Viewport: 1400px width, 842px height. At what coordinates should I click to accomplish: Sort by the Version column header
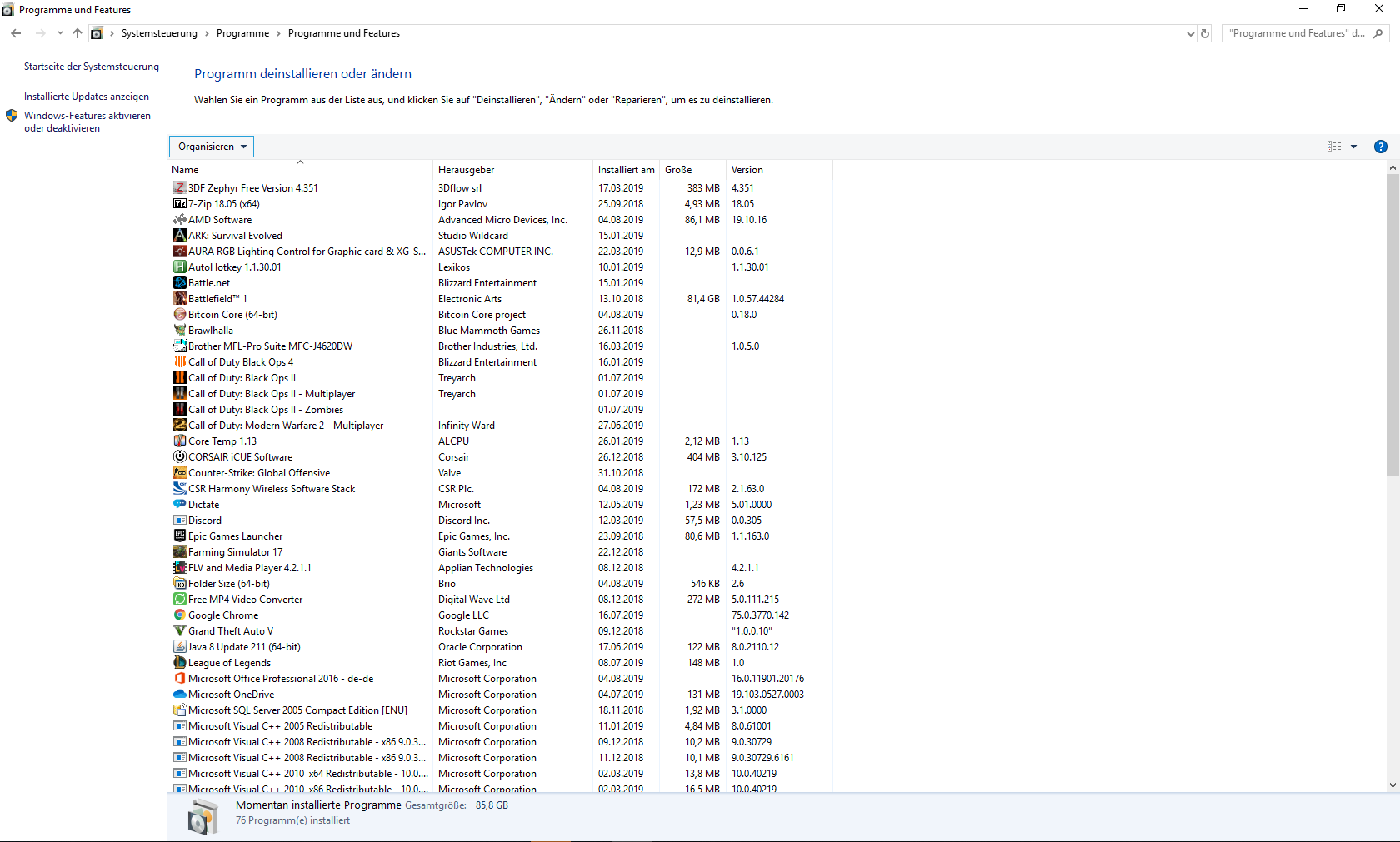pos(779,170)
